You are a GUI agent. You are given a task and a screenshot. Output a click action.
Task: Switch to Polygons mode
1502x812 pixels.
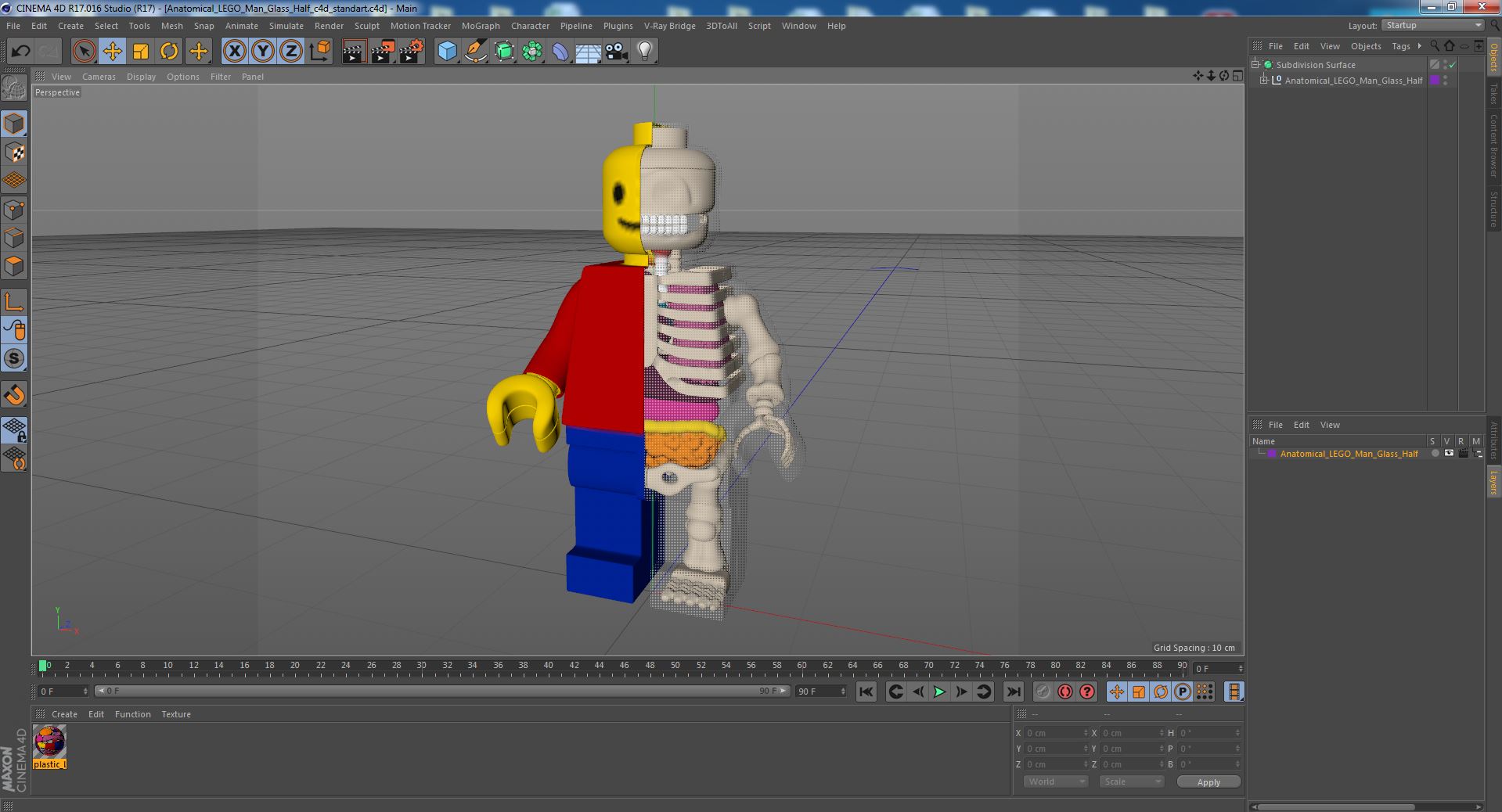(14, 266)
